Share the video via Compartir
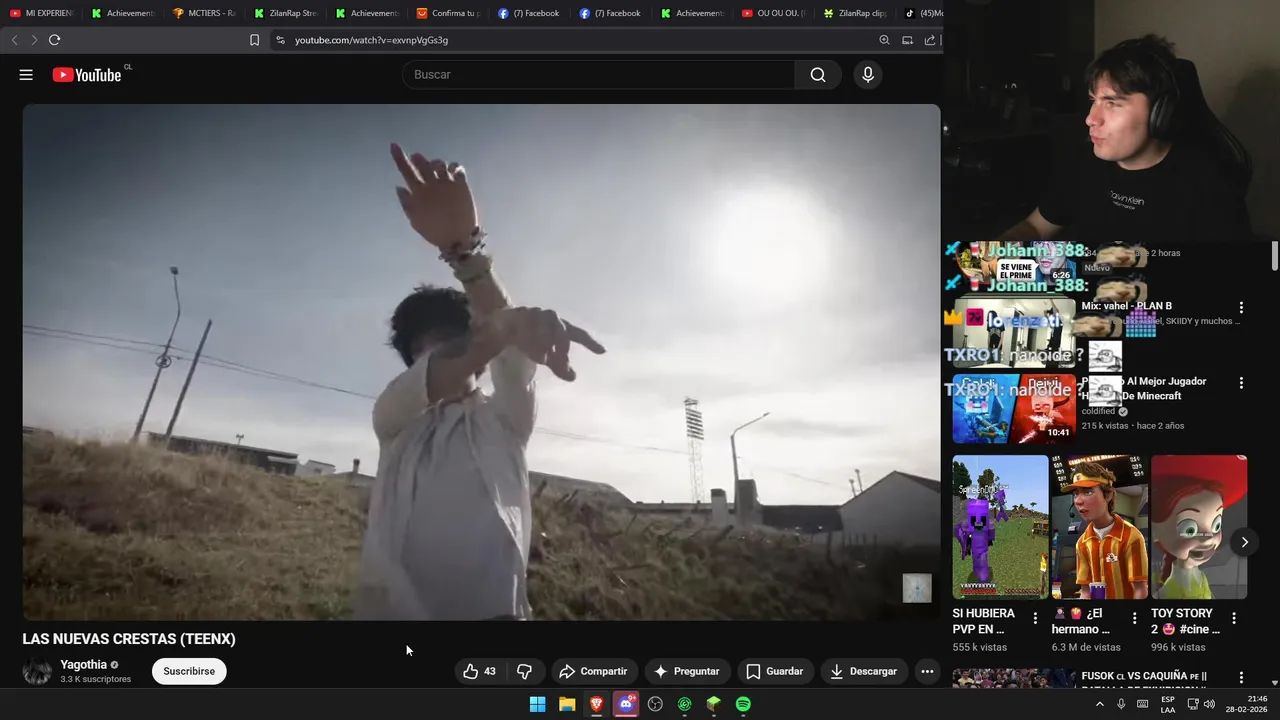This screenshot has height=720, width=1280. click(x=593, y=671)
